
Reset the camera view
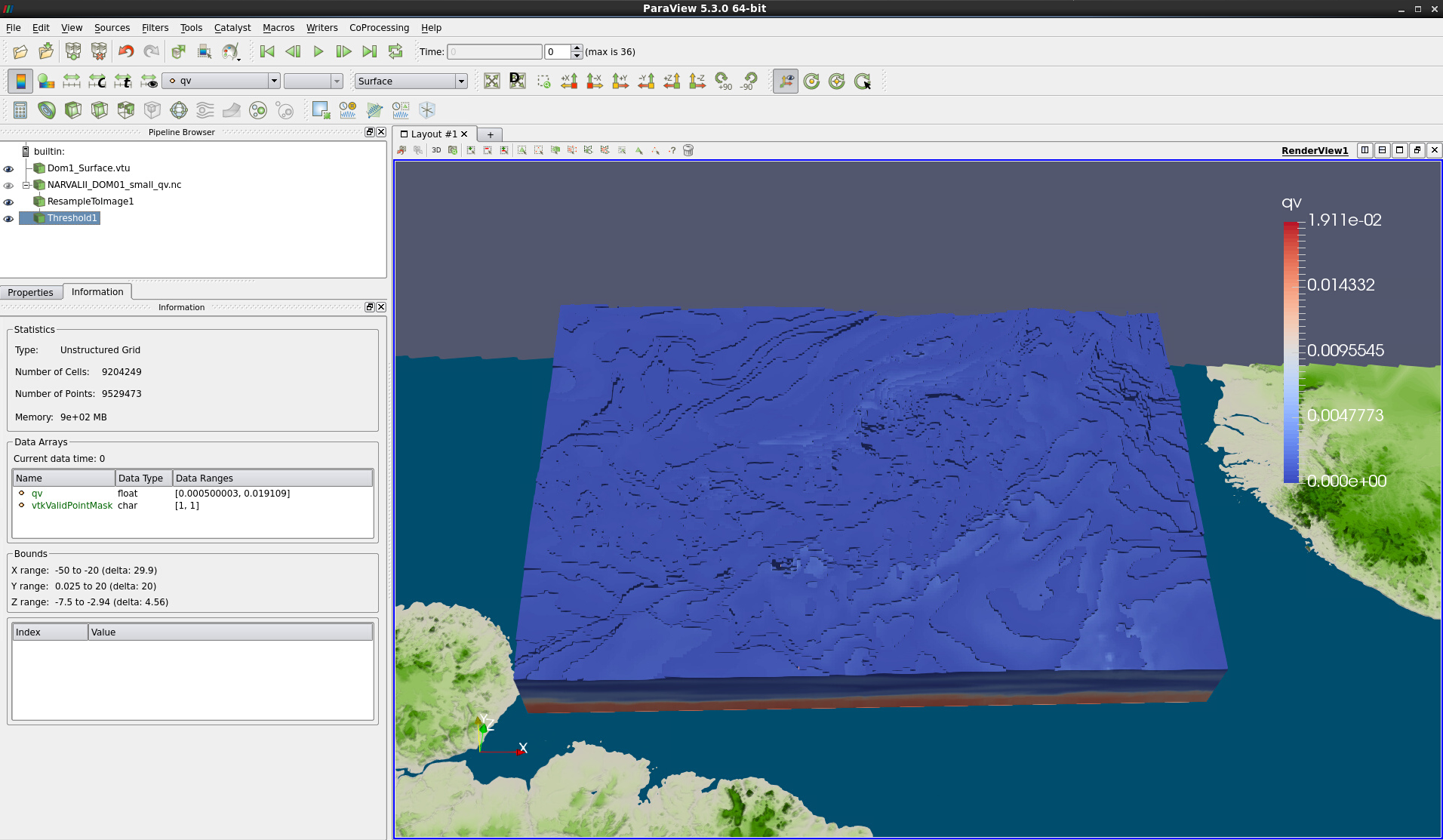point(492,81)
